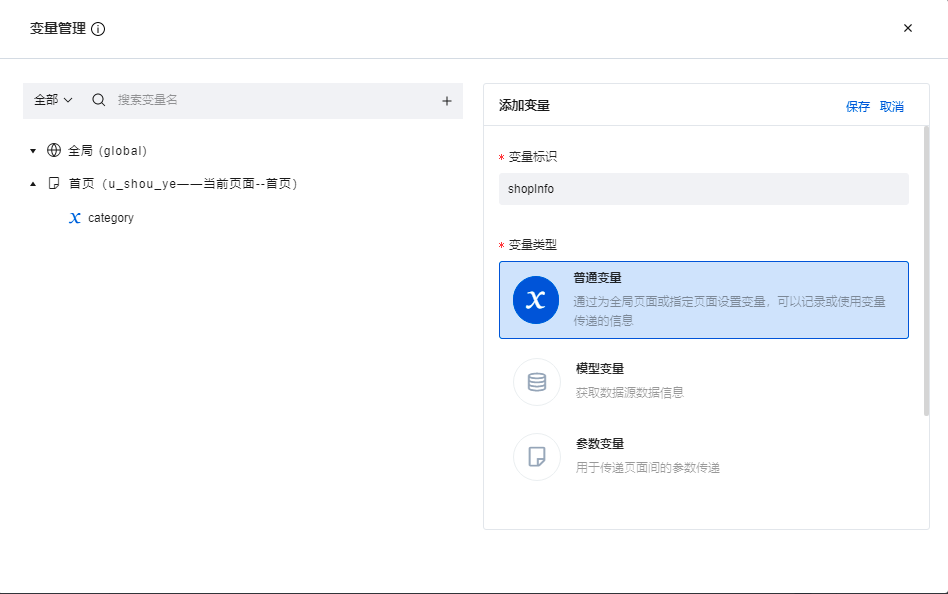Screen dimensions: 948x594
Task: Click the 变量管理 dialog title
Action: (58, 28)
